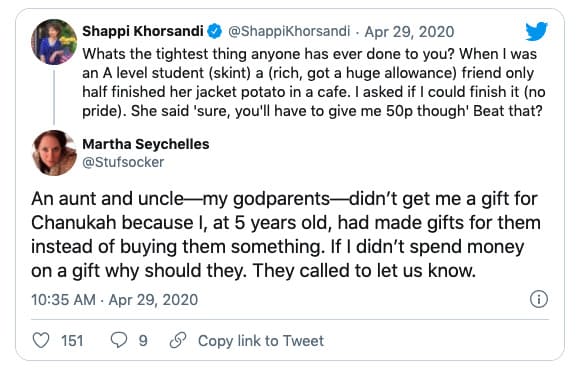
Task: Click the thread line connecting the tweets
Action: click(54, 97)
